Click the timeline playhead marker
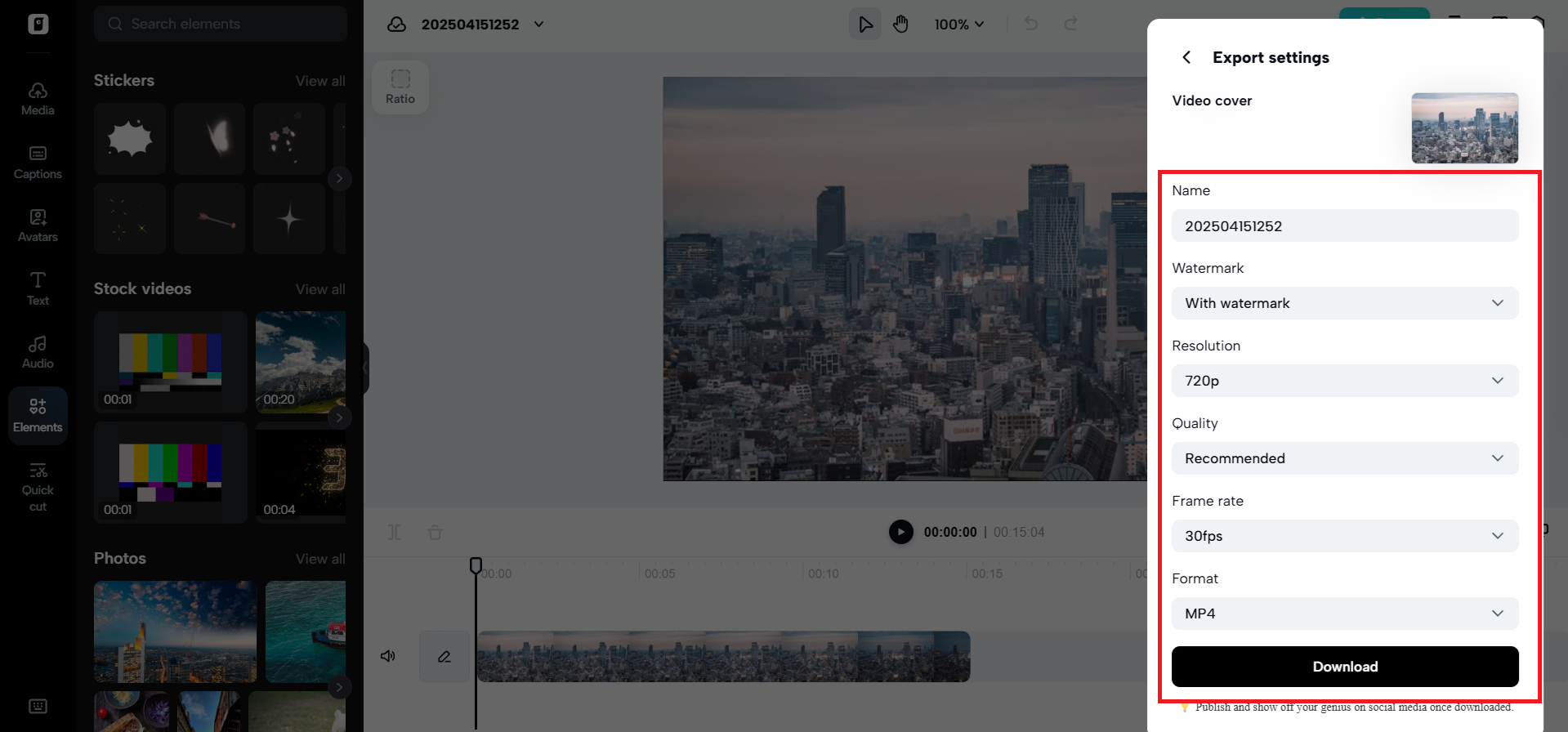The height and width of the screenshot is (732, 1568). (476, 565)
